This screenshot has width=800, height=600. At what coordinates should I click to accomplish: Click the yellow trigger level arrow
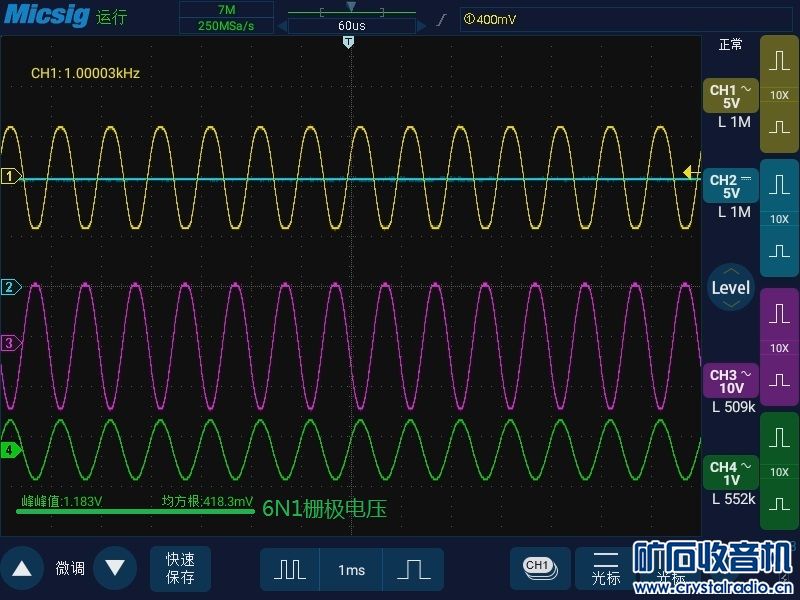tap(692, 172)
